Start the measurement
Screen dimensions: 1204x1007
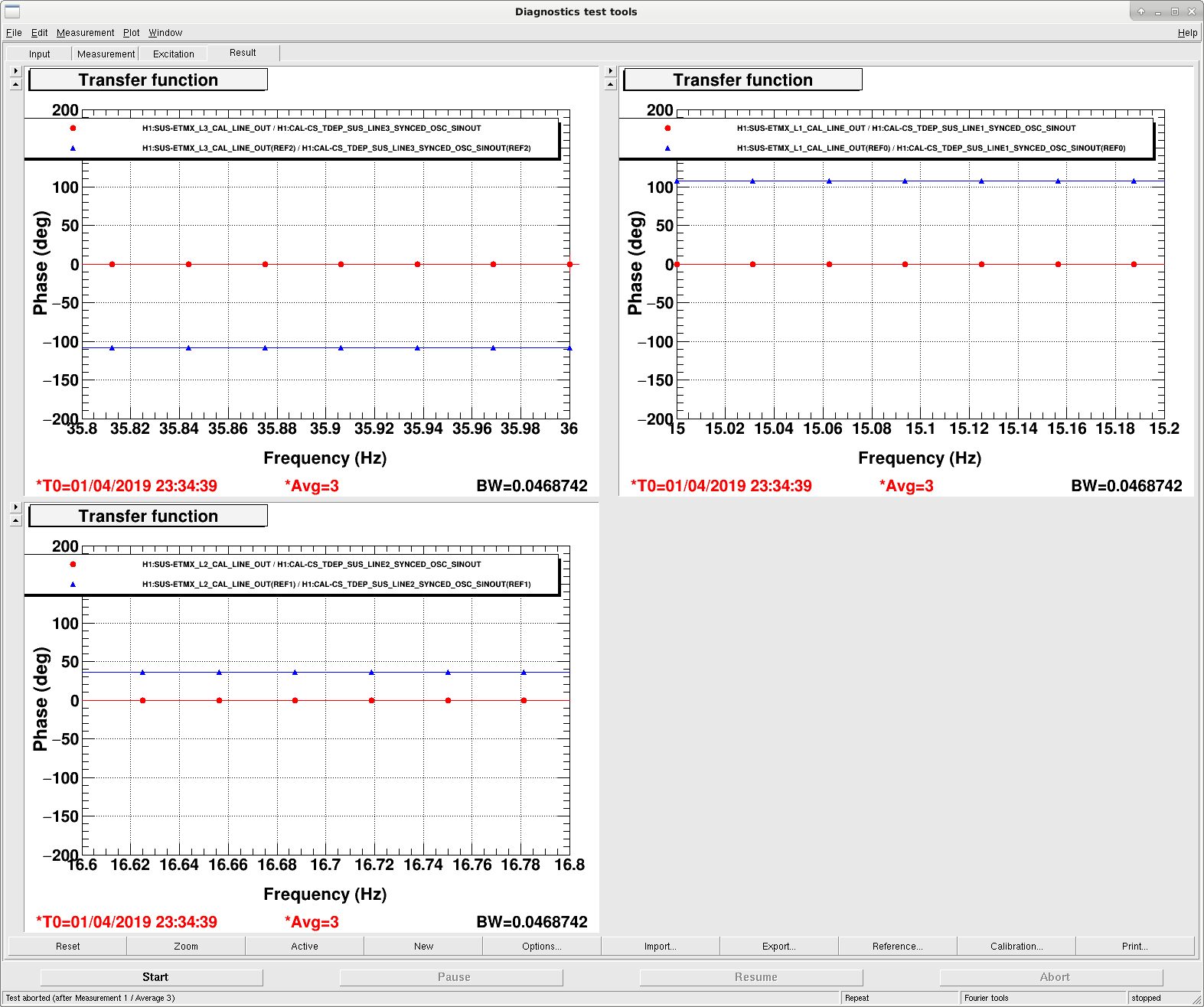(x=152, y=977)
